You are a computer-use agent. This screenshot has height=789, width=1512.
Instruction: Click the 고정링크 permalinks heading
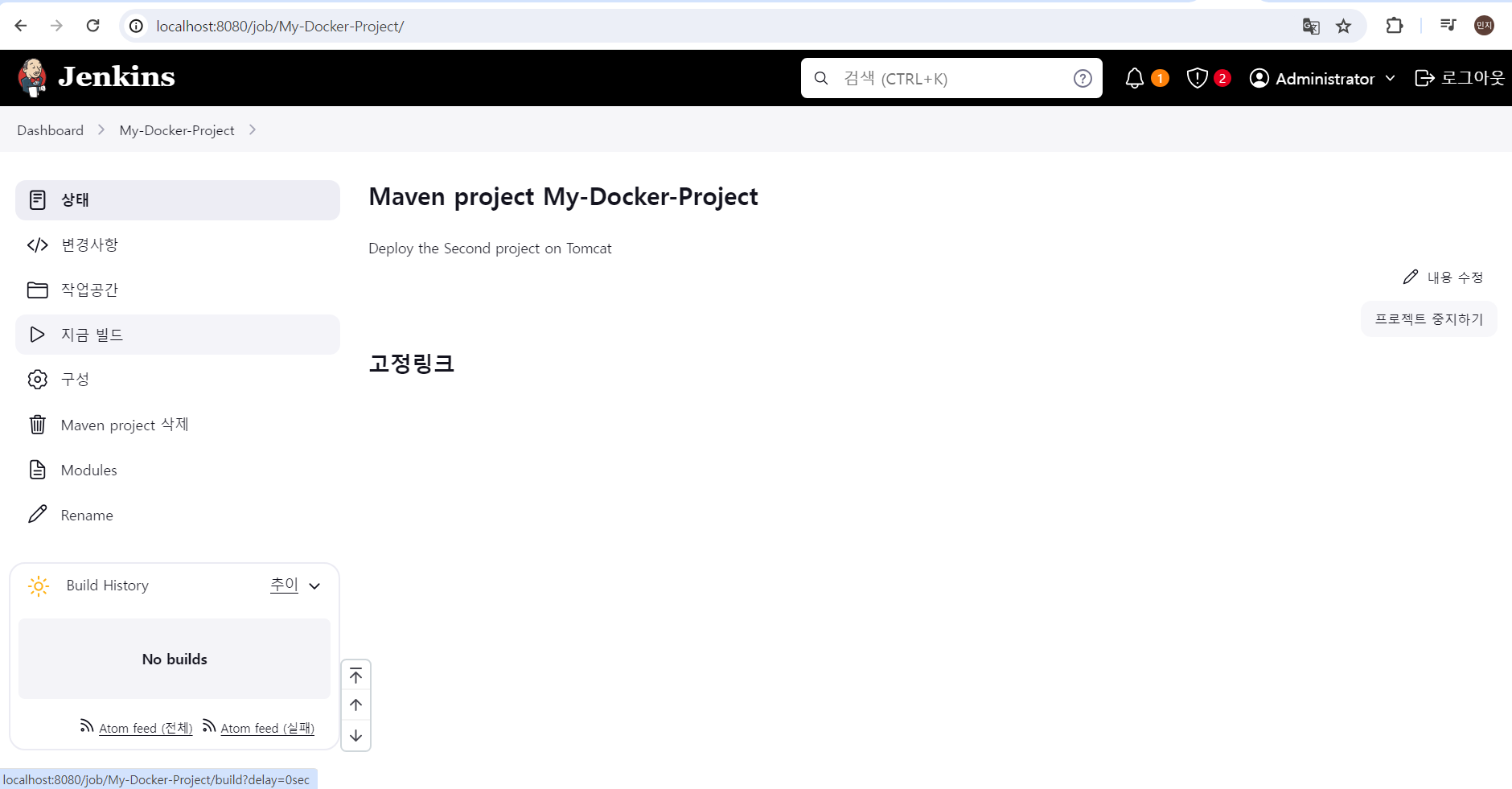tap(412, 364)
